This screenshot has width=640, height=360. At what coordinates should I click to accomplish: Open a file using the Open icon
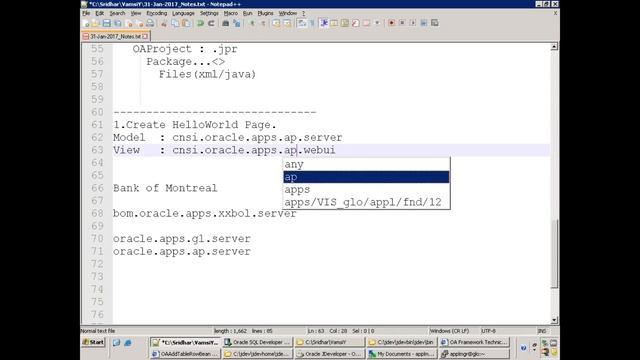pos(96,23)
